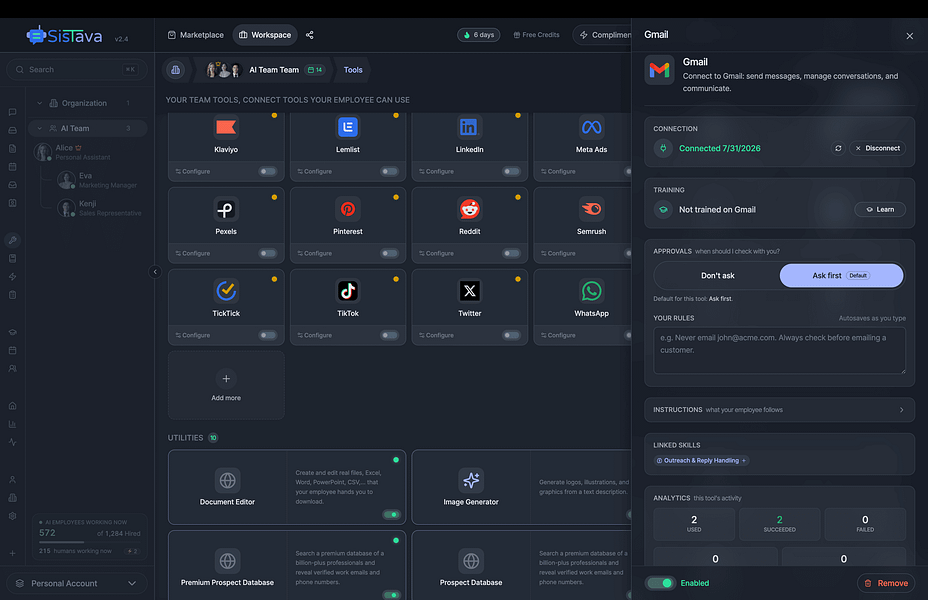Expand the Instructions section
928x600 pixels.
coord(779,409)
